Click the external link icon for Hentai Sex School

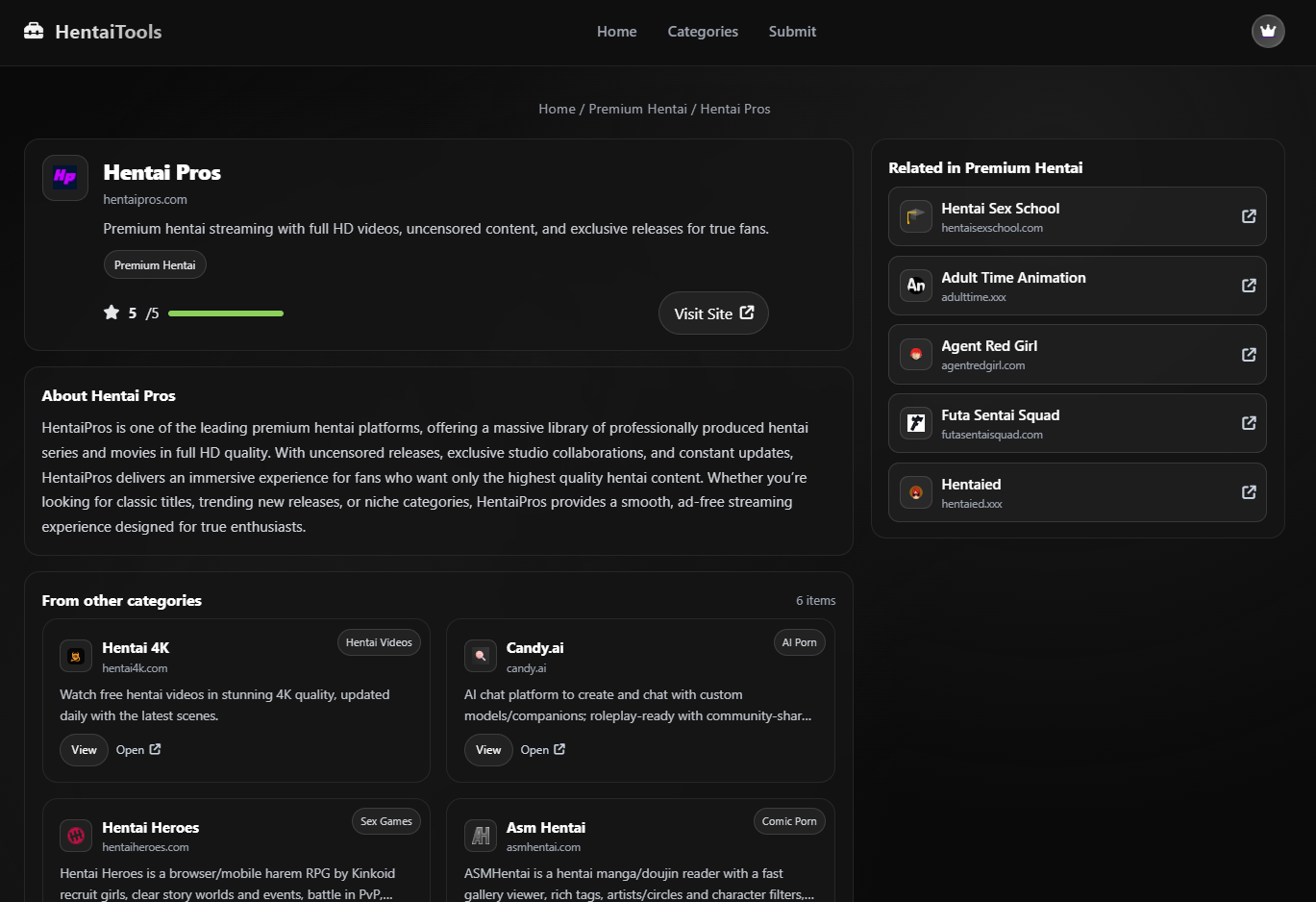[1248, 216]
